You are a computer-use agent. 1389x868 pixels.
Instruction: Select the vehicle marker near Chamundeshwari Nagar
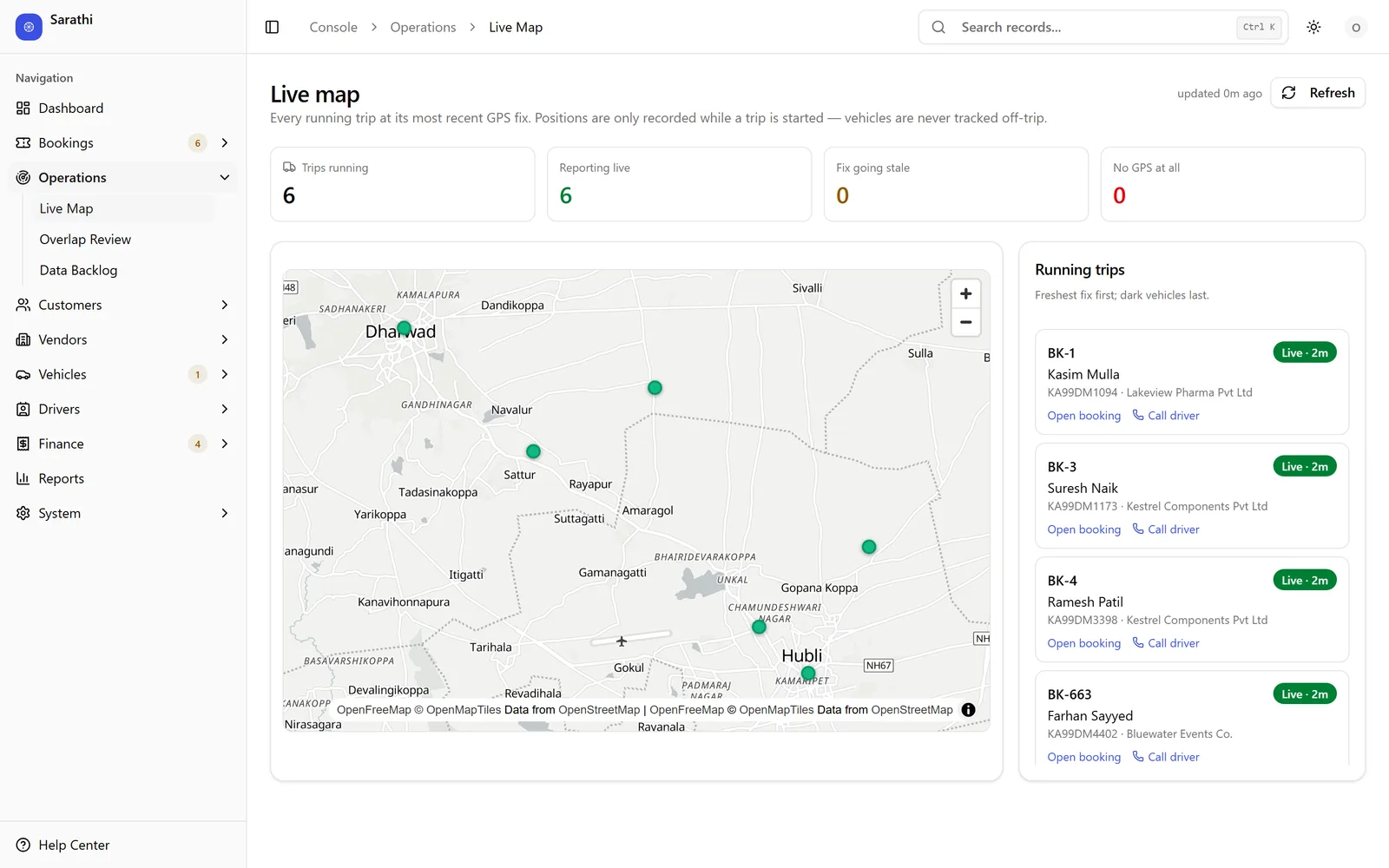pos(759,627)
